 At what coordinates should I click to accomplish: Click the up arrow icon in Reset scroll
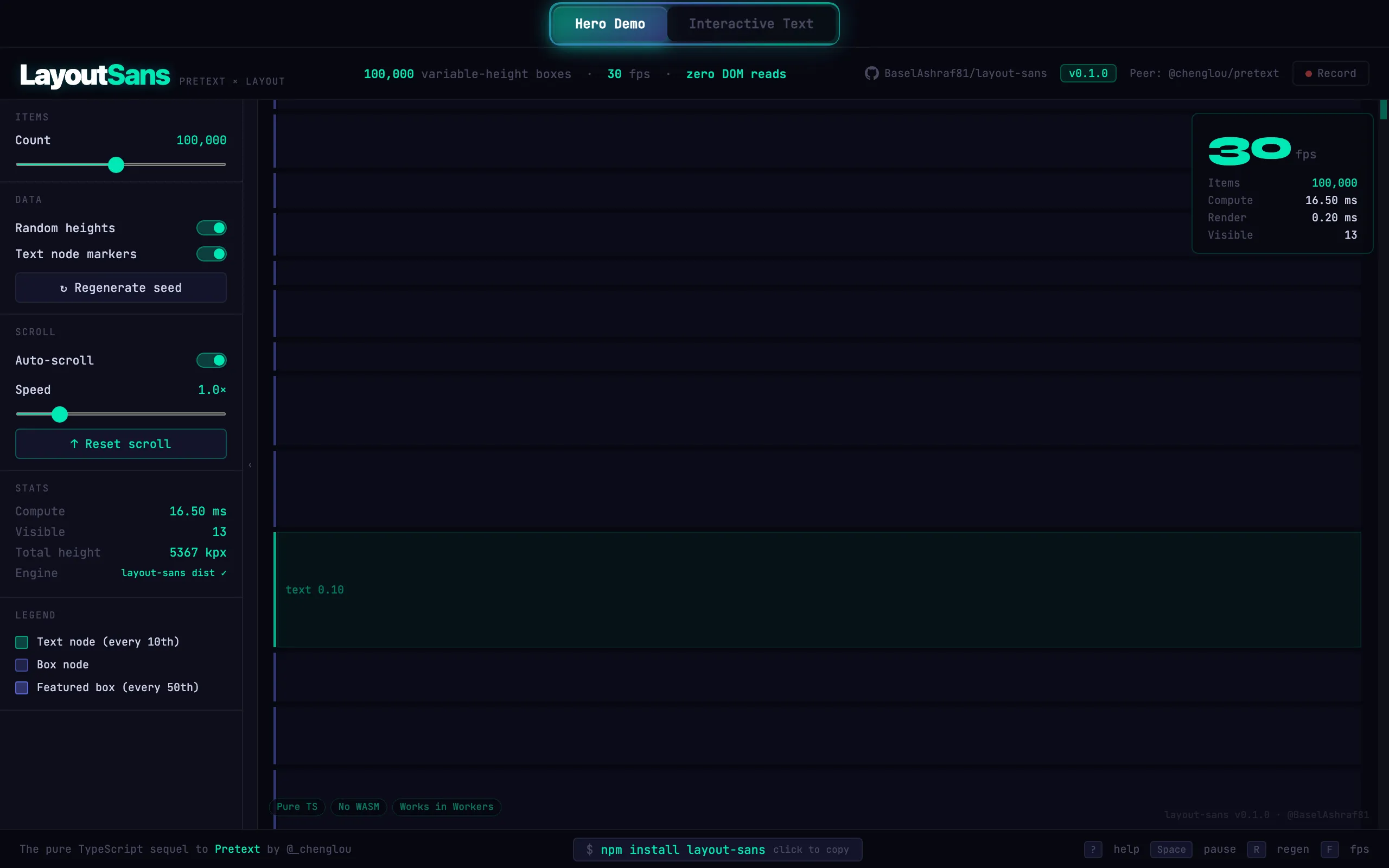[74, 444]
